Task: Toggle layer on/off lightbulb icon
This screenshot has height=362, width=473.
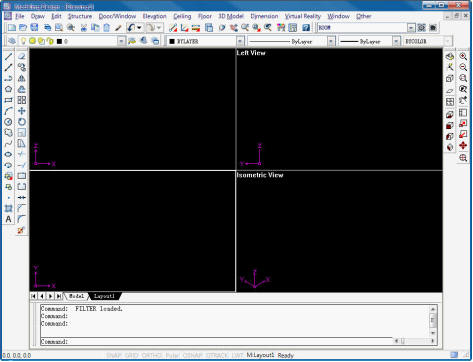Action: click(23, 41)
